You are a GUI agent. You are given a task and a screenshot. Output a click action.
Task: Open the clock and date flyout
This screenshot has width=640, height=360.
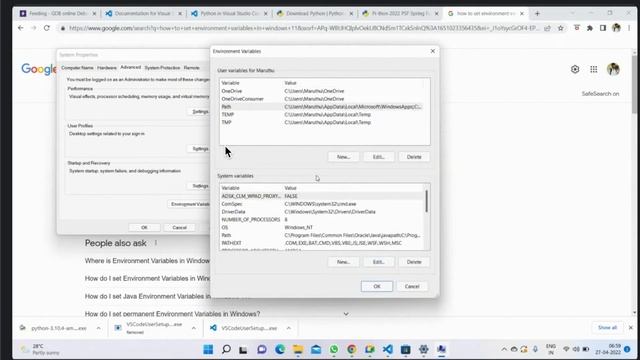tap(608, 349)
